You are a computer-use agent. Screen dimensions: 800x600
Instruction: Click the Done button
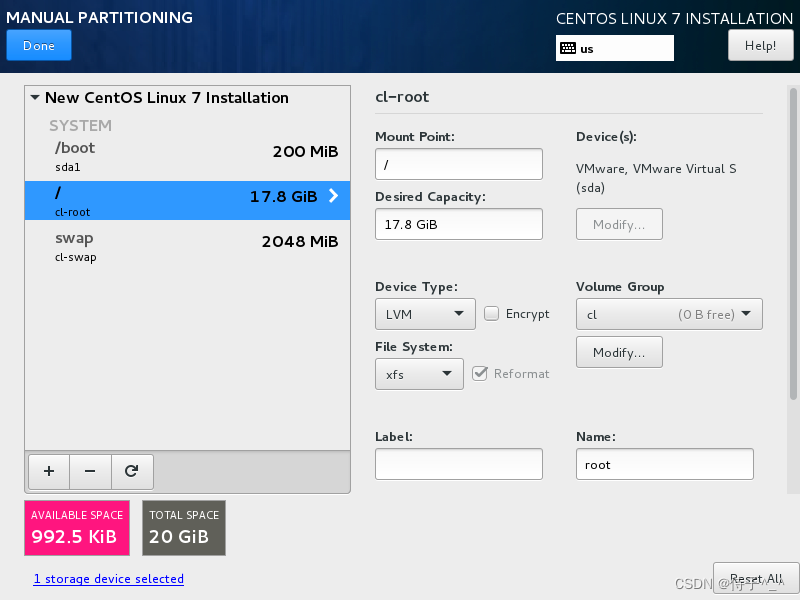(39, 45)
